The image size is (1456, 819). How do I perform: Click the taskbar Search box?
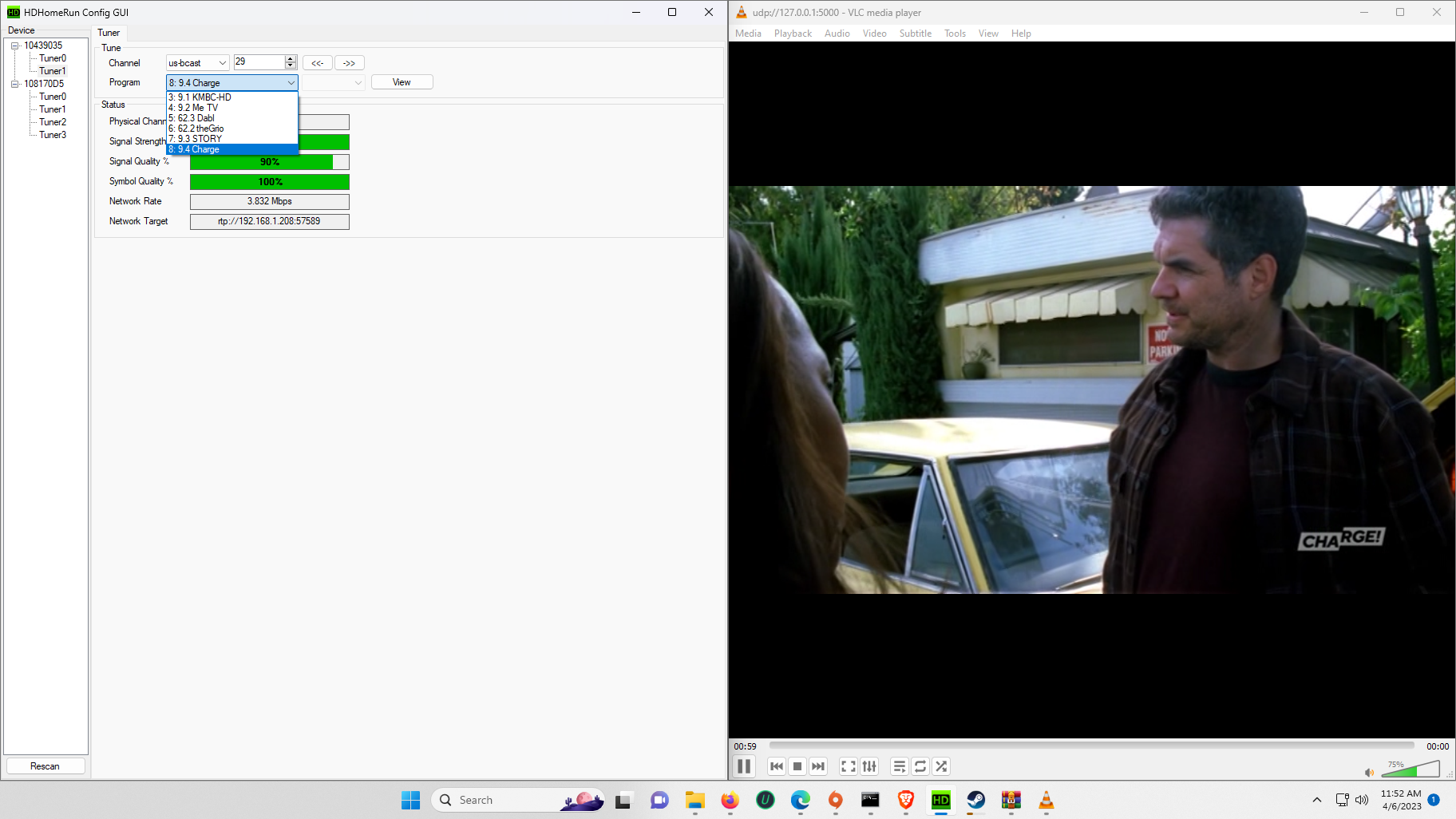[517, 800]
